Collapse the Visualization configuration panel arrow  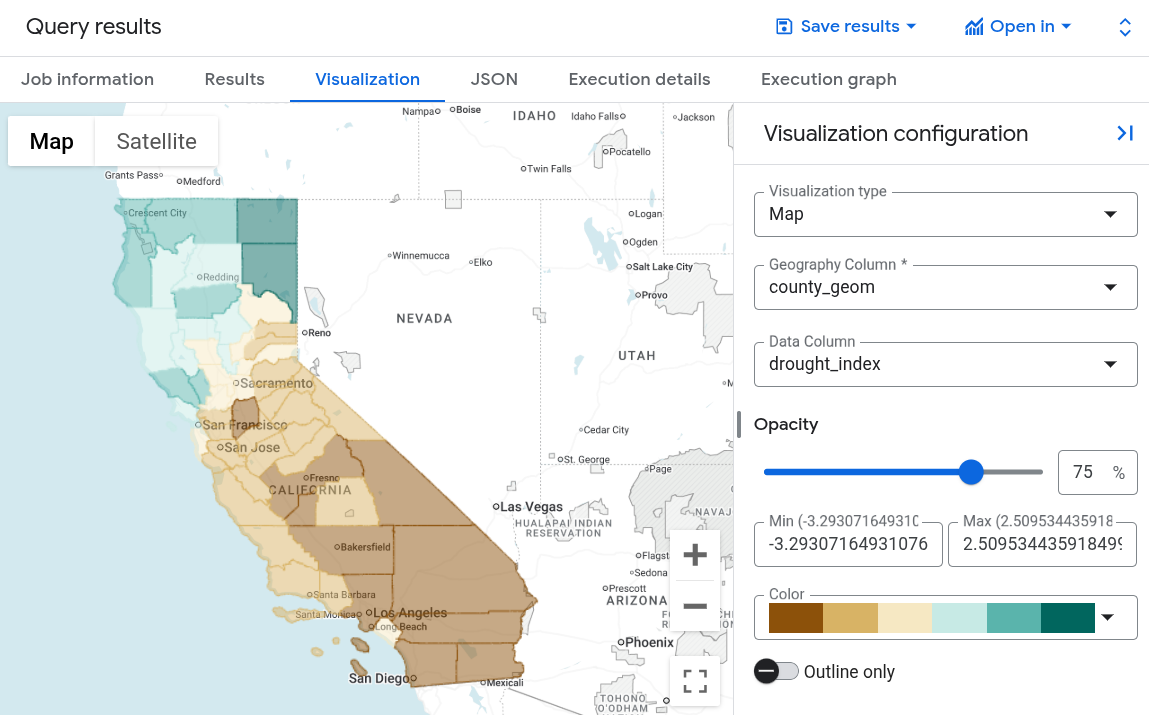(x=1125, y=133)
